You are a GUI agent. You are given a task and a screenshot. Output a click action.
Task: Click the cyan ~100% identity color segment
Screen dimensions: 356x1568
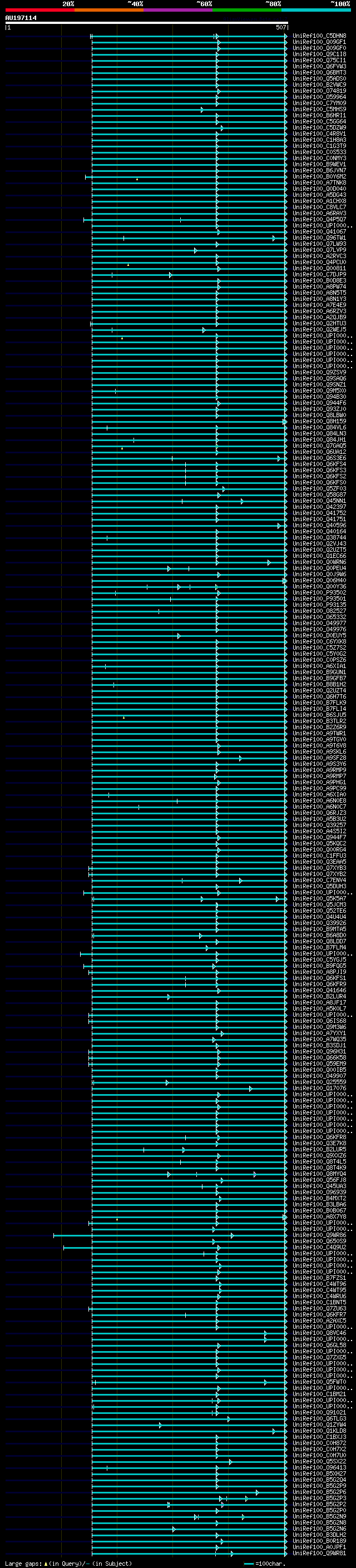(316, 10)
